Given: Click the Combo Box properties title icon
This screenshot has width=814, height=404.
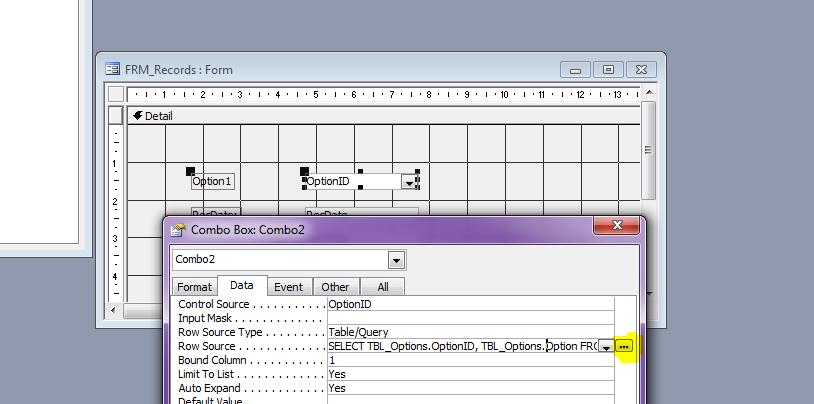Looking at the screenshot, I should coord(178,230).
